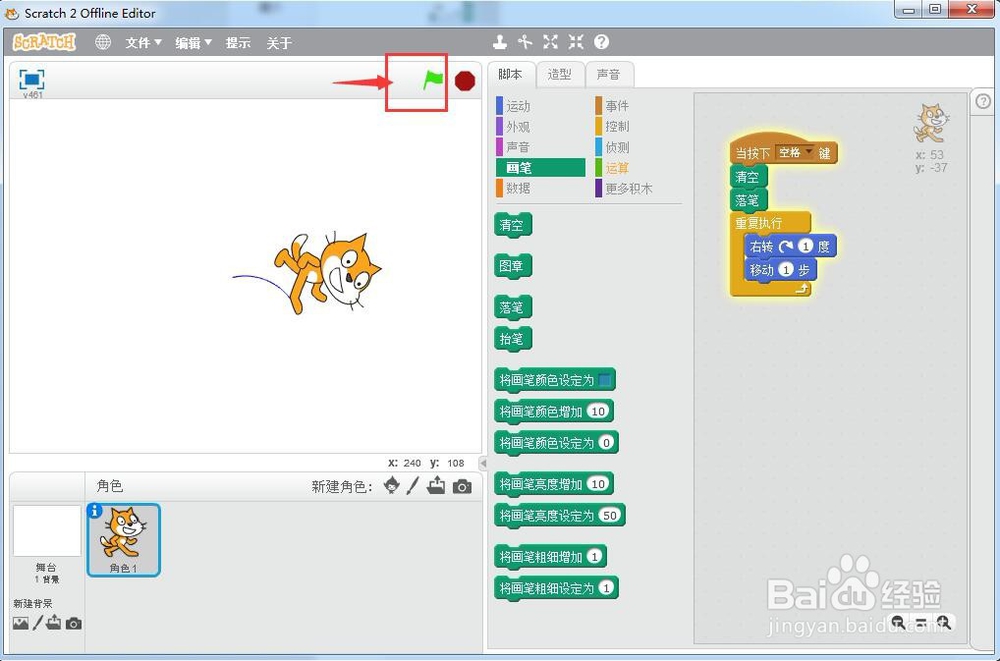Click the 重复执行 forever block in script
Screen dimensions: 1000x661
click(759, 224)
